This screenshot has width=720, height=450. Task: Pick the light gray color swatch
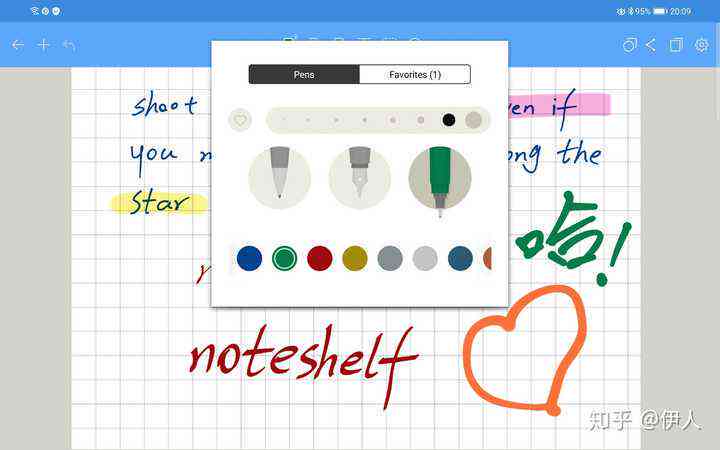click(425, 258)
